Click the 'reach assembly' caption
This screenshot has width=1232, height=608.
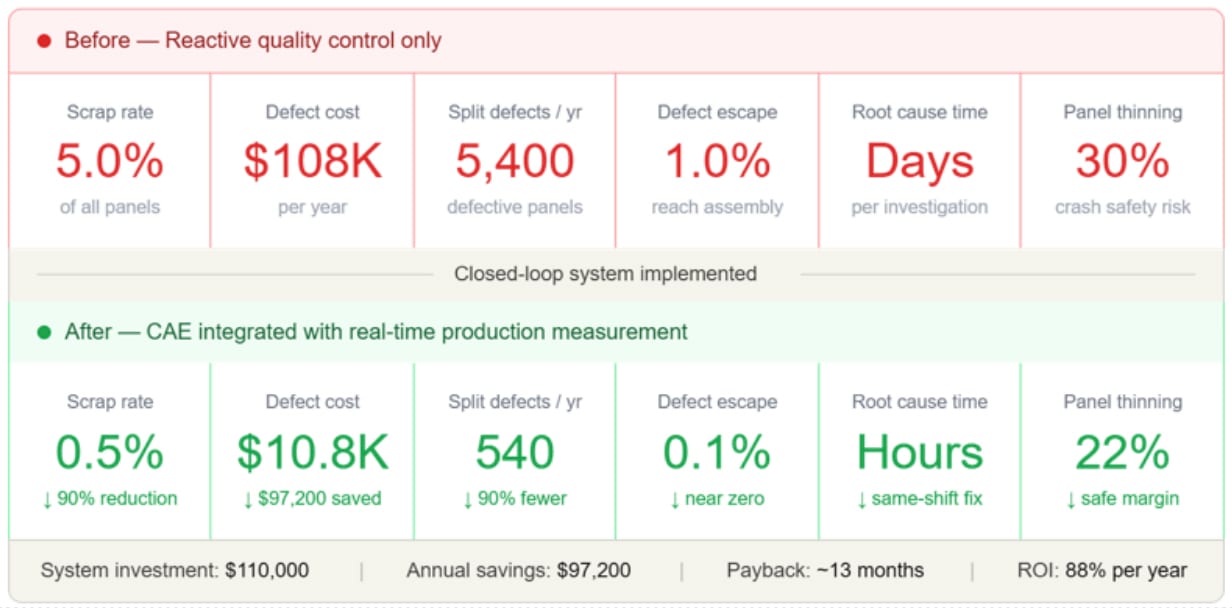[x=717, y=208]
